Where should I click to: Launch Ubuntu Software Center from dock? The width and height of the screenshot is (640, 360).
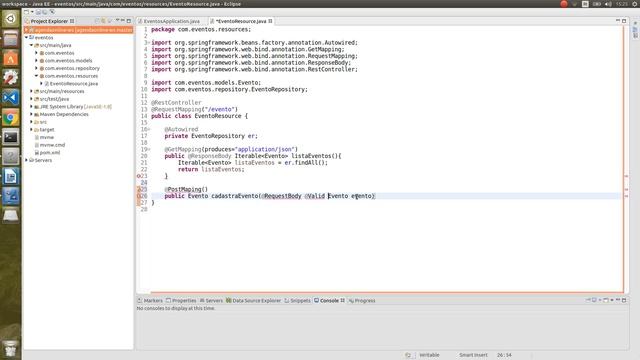pyautogui.click(x=11, y=58)
